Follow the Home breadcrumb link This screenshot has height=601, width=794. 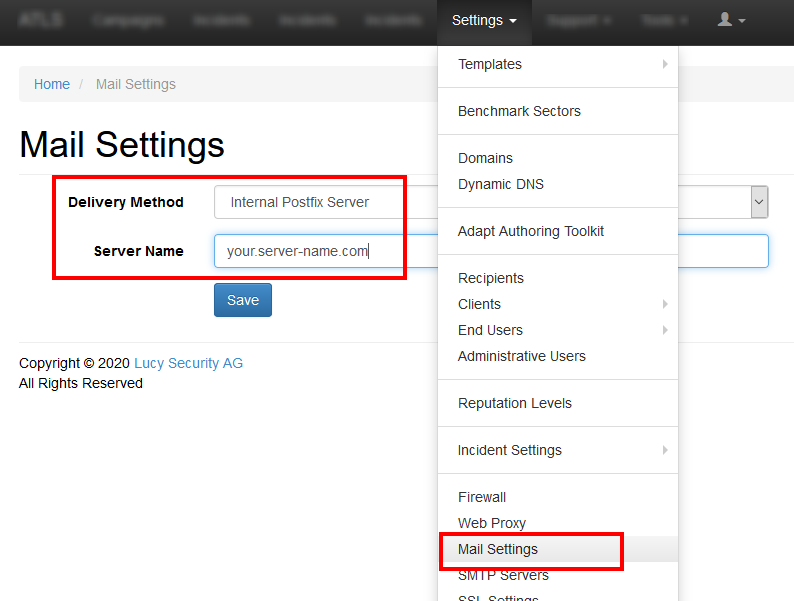(x=52, y=84)
